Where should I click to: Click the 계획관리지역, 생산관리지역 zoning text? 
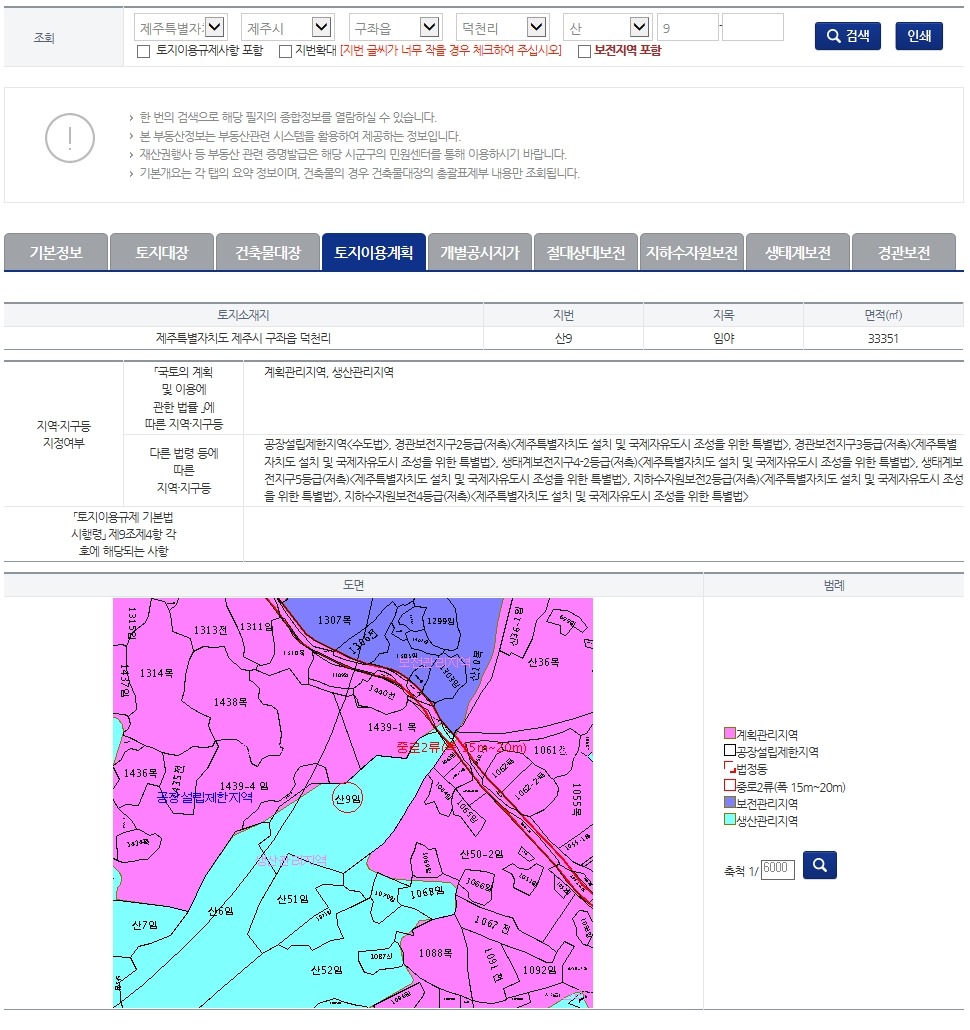click(329, 372)
